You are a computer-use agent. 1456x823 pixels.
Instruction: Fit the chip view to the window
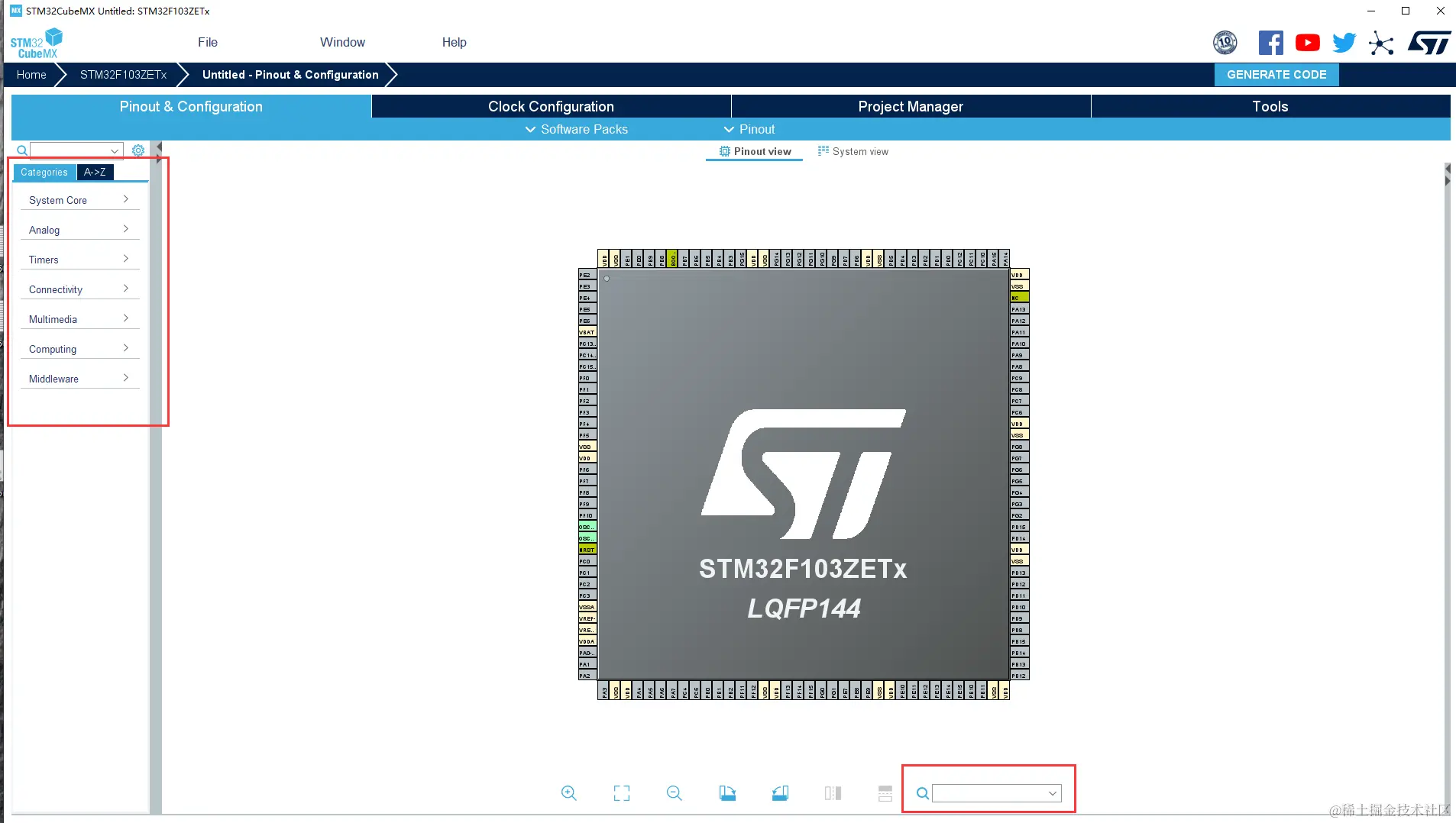[622, 793]
